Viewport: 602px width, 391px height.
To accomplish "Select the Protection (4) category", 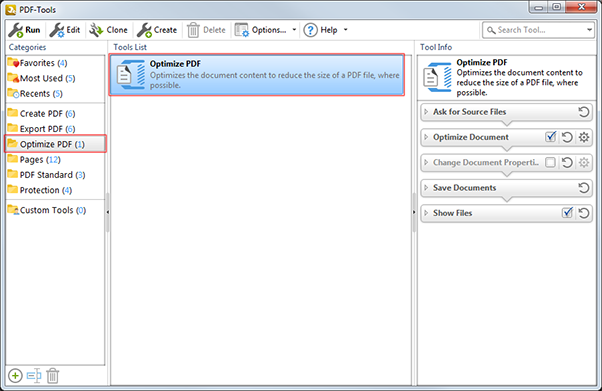I will pos(55,190).
